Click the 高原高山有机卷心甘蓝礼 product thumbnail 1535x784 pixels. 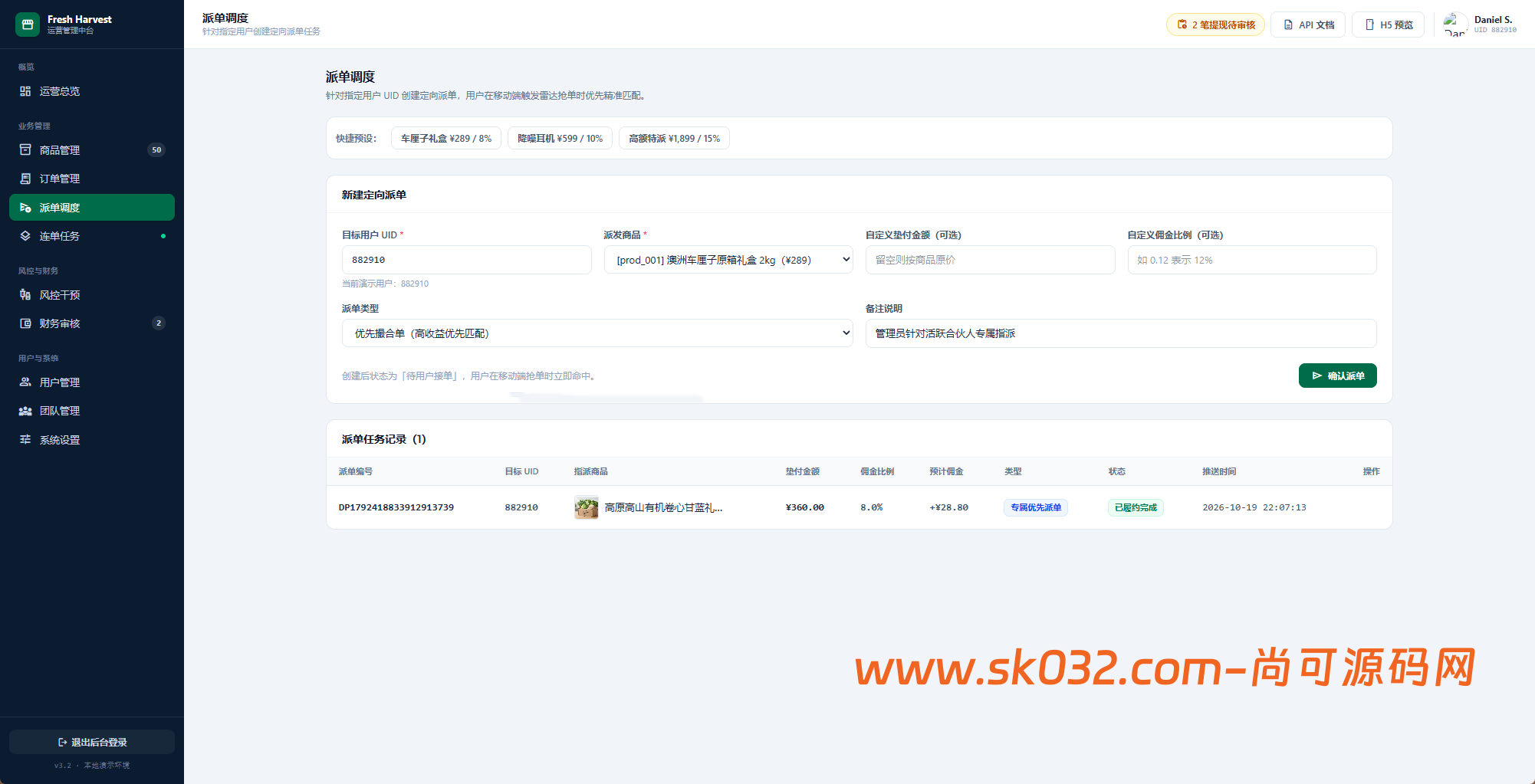click(587, 507)
